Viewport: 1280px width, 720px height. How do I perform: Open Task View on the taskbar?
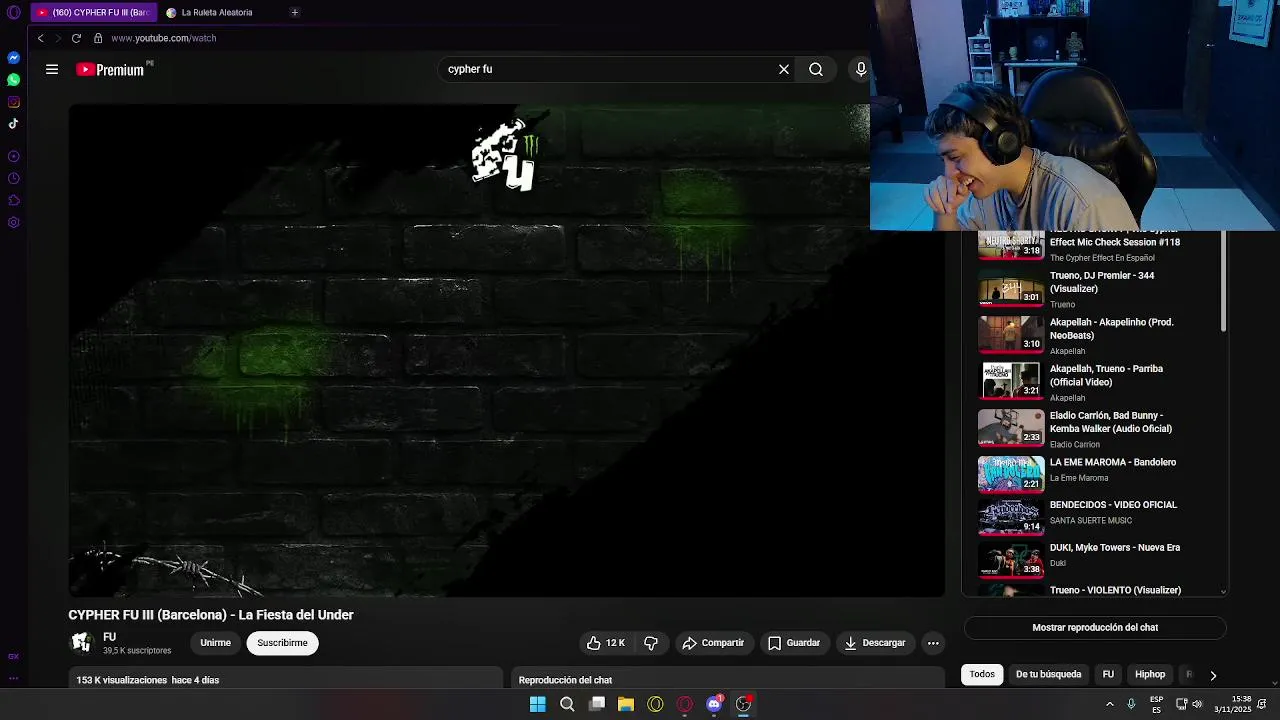597,704
